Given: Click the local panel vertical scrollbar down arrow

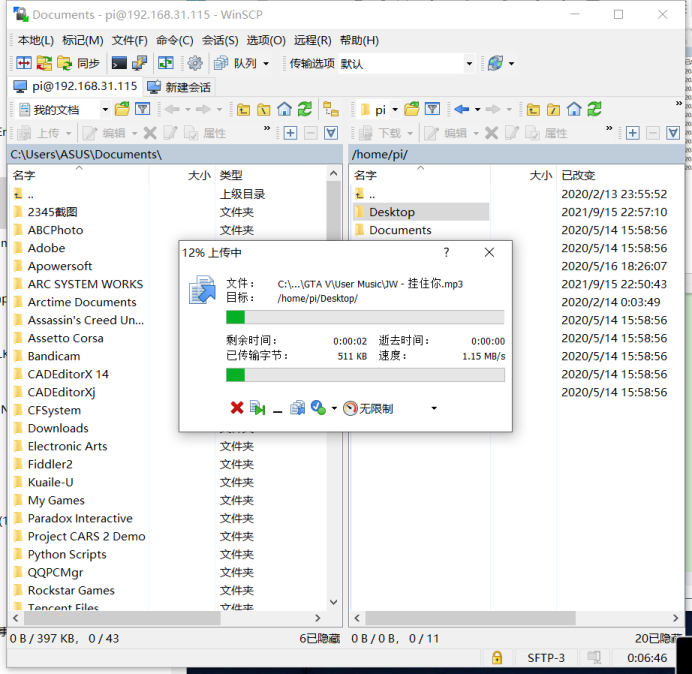Looking at the screenshot, I should click(334, 602).
